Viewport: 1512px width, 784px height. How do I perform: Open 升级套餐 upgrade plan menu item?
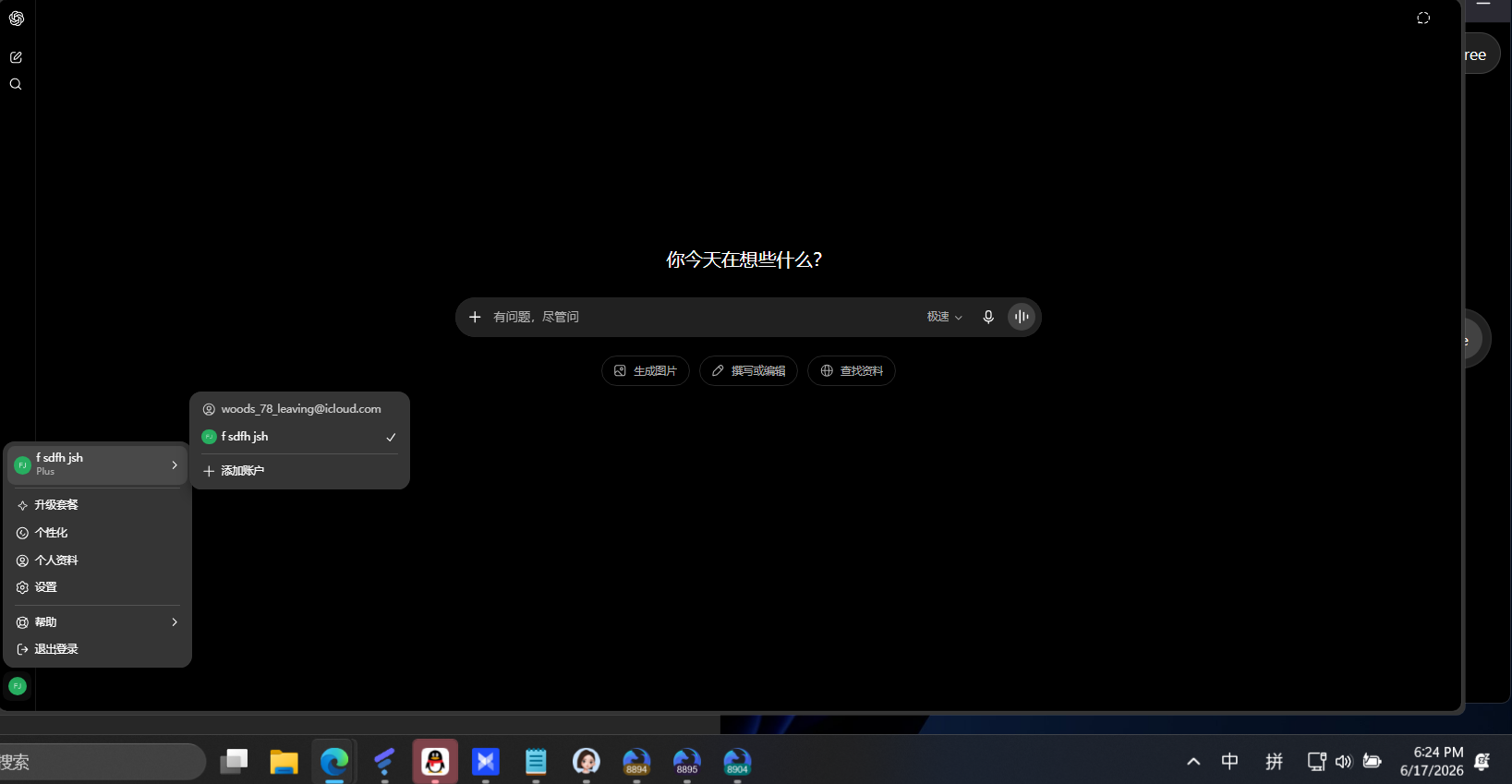97,505
